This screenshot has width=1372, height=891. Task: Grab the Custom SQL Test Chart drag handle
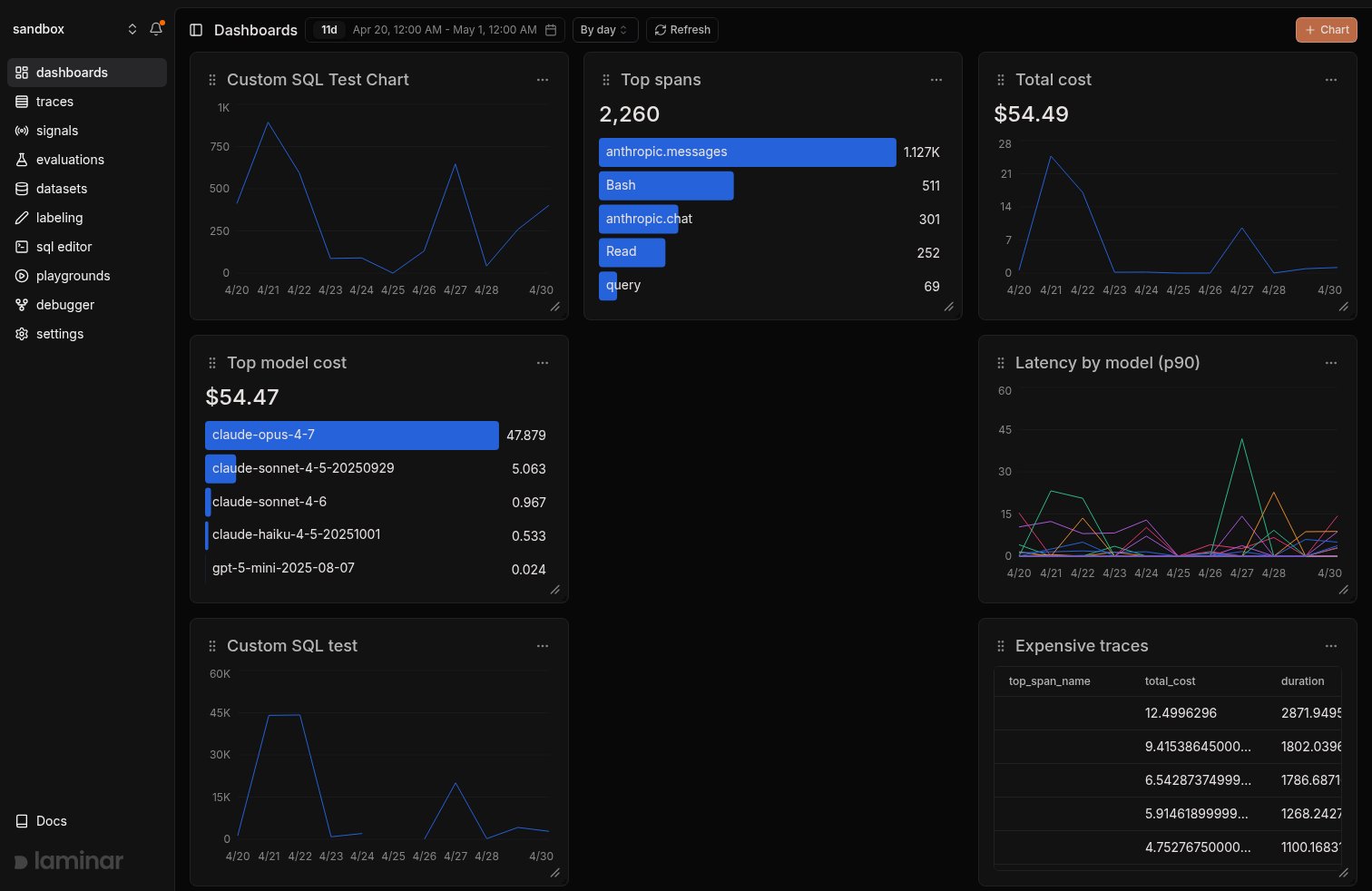tap(212, 80)
